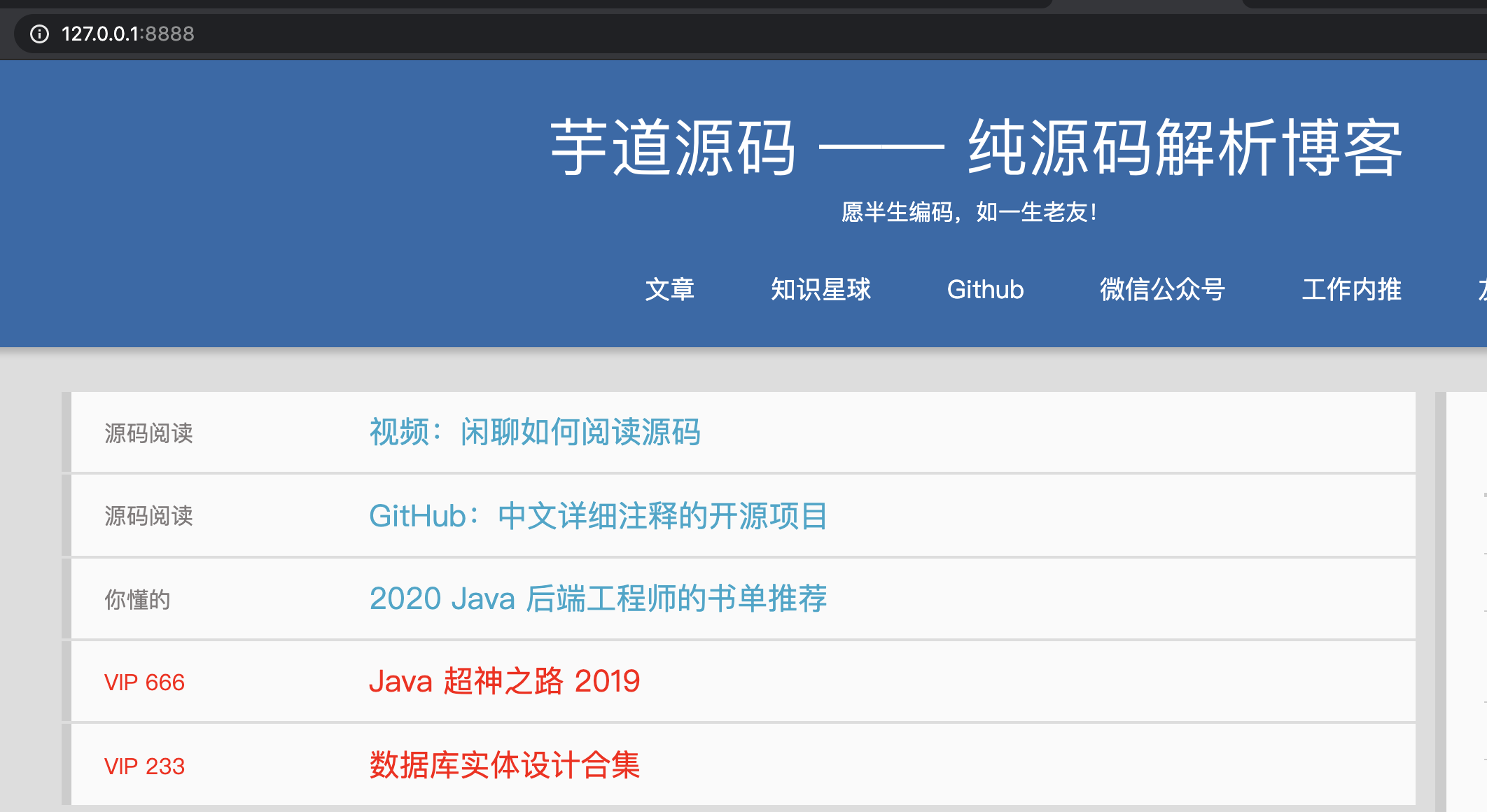This screenshot has width=1487, height=812.
Task: Click the subtitle 愿半生编码，如一生老友！
Action: pyautogui.click(x=969, y=212)
